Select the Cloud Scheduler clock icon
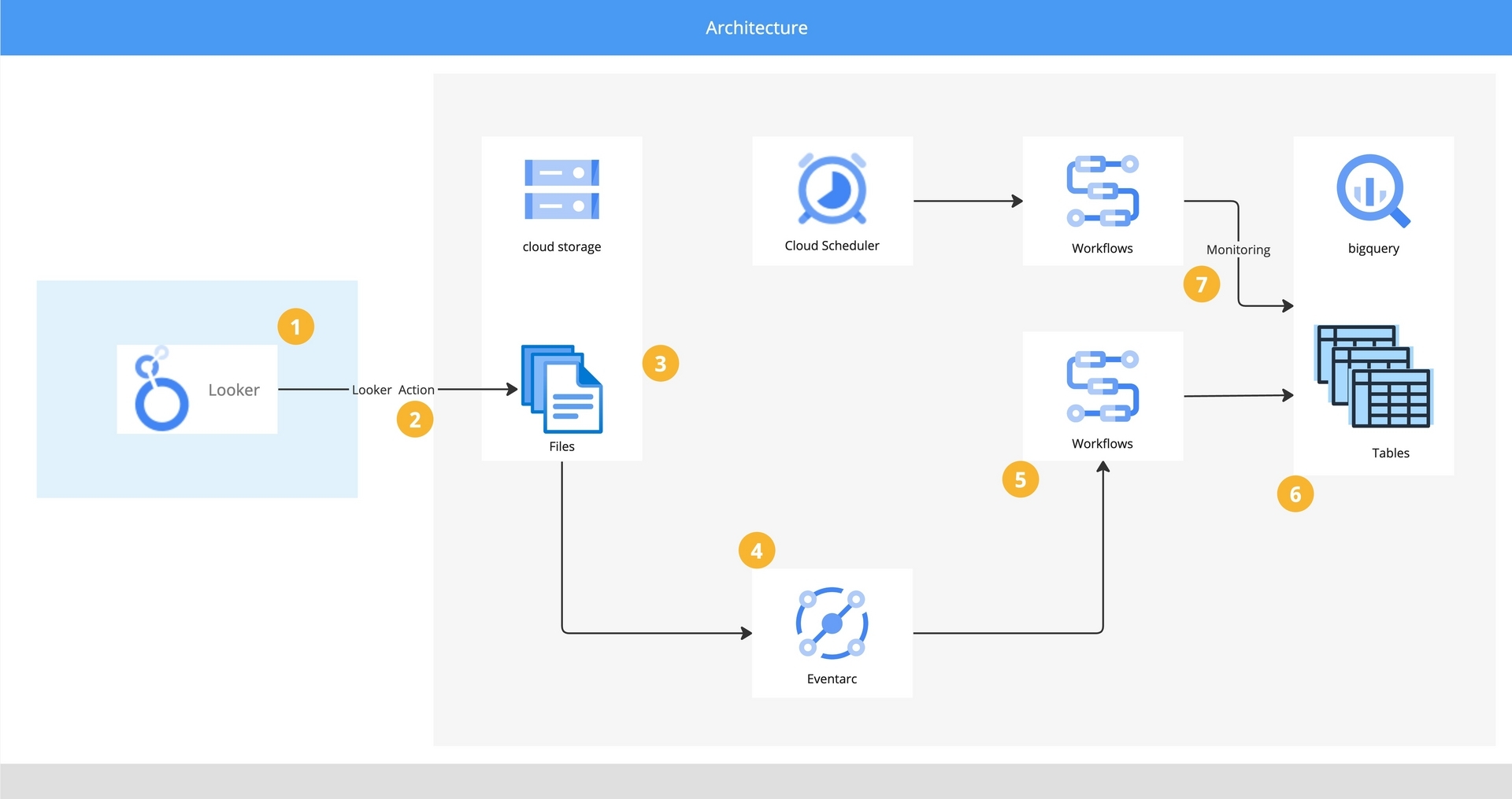Image resolution: width=1512 pixels, height=799 pixels. [832, 190]
